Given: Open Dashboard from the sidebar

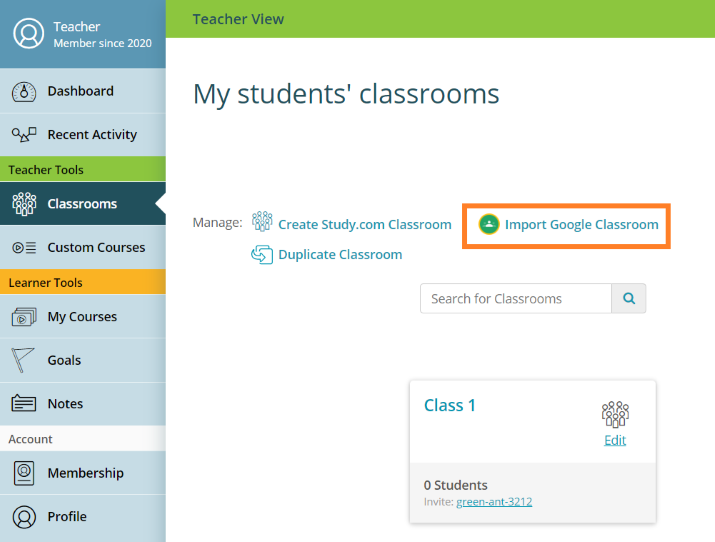Looking at the screenshot, I should pyautogui.click(x=80, y=91).
